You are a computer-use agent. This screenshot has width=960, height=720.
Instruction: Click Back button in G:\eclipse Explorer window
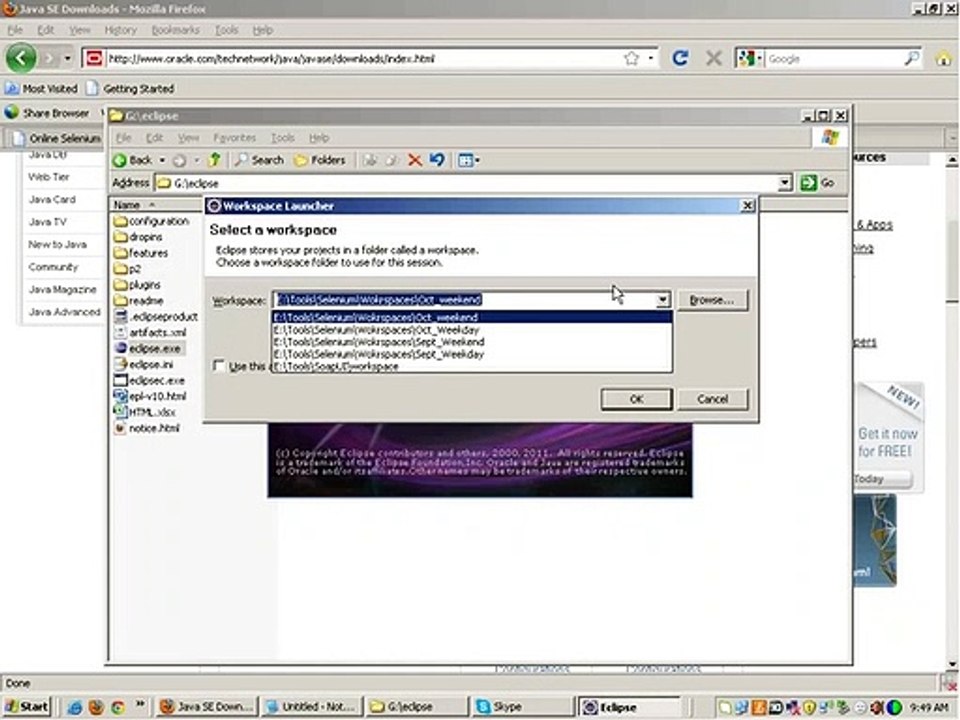coord(133,160)
